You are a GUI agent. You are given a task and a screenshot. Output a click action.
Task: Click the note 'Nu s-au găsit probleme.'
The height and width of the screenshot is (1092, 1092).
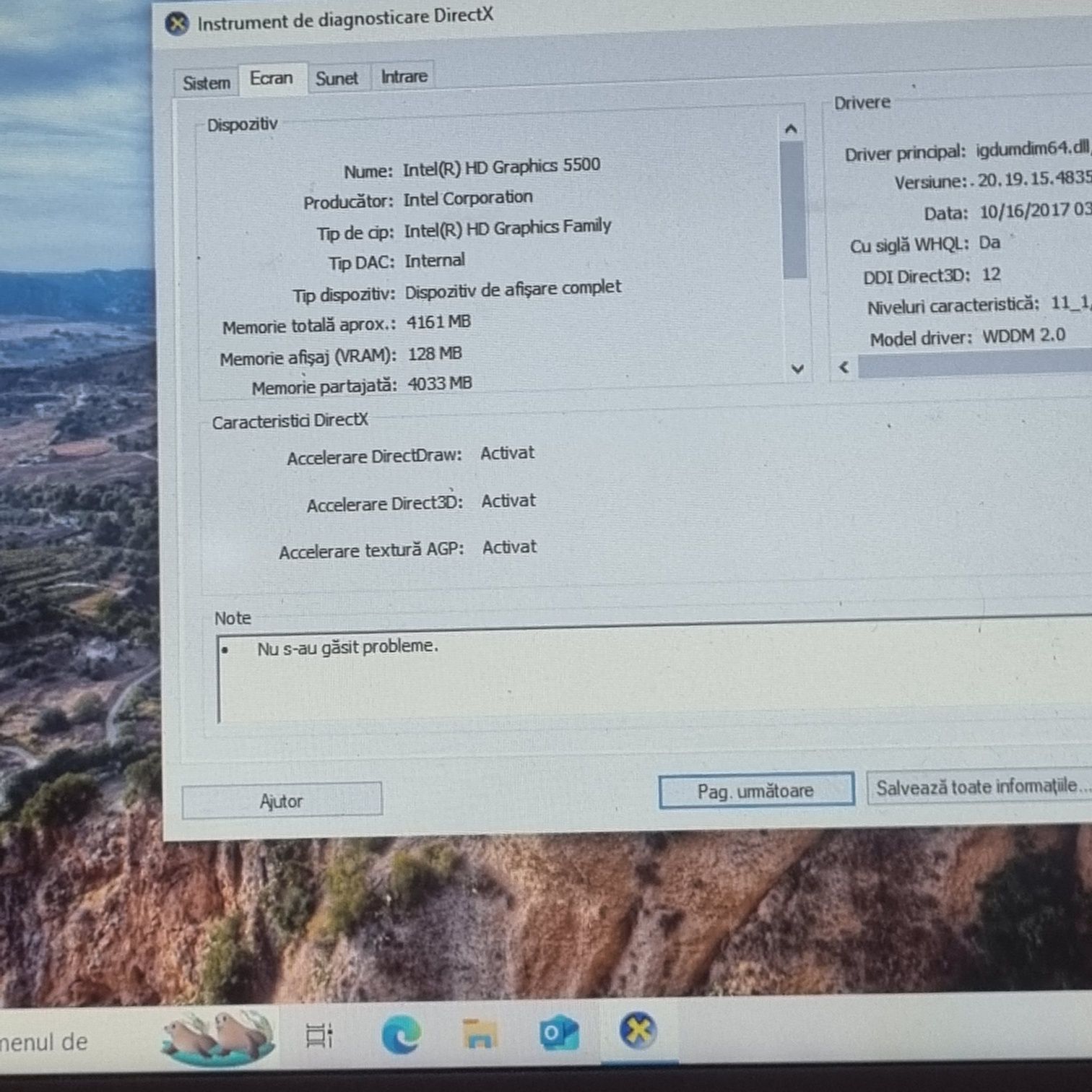point(348,647)
